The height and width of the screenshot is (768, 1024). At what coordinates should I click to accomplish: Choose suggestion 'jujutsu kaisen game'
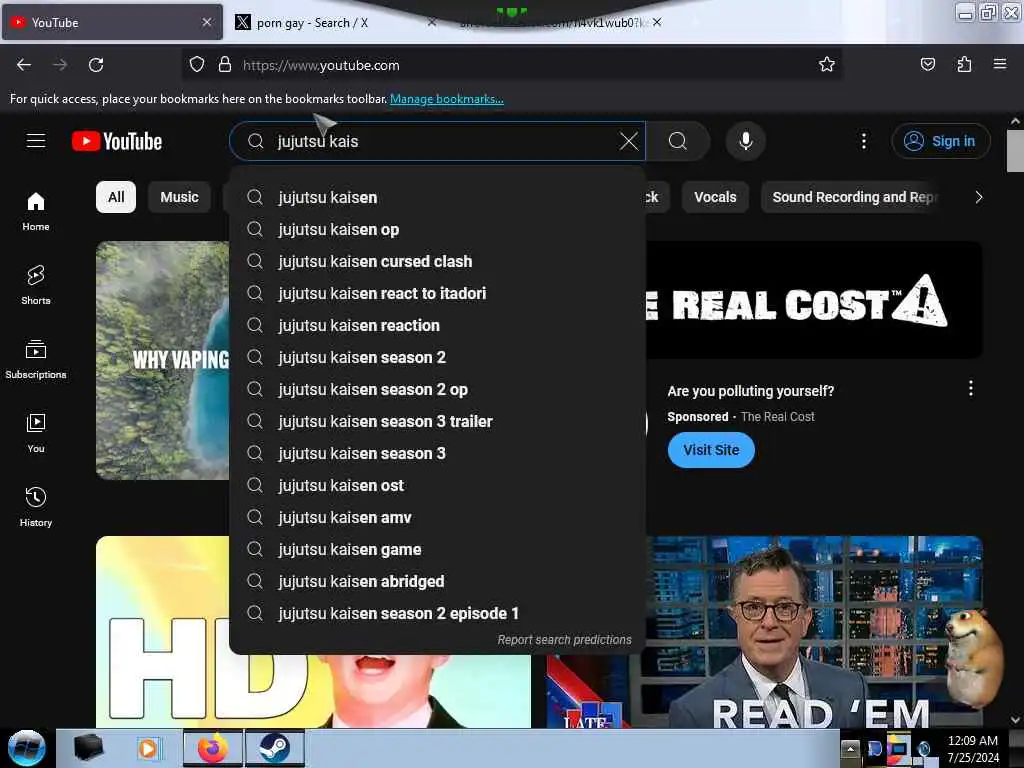(x=438, y=549)
